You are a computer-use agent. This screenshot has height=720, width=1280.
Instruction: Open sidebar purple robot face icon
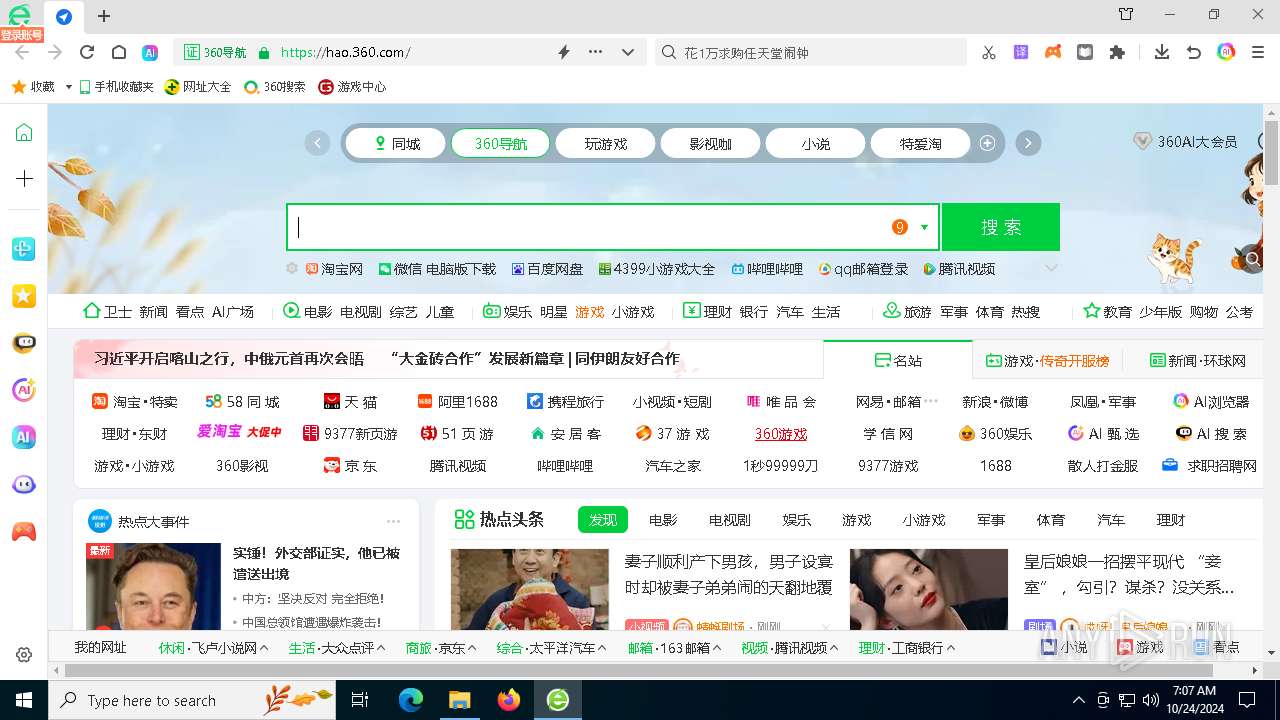[x=24, y=484]
